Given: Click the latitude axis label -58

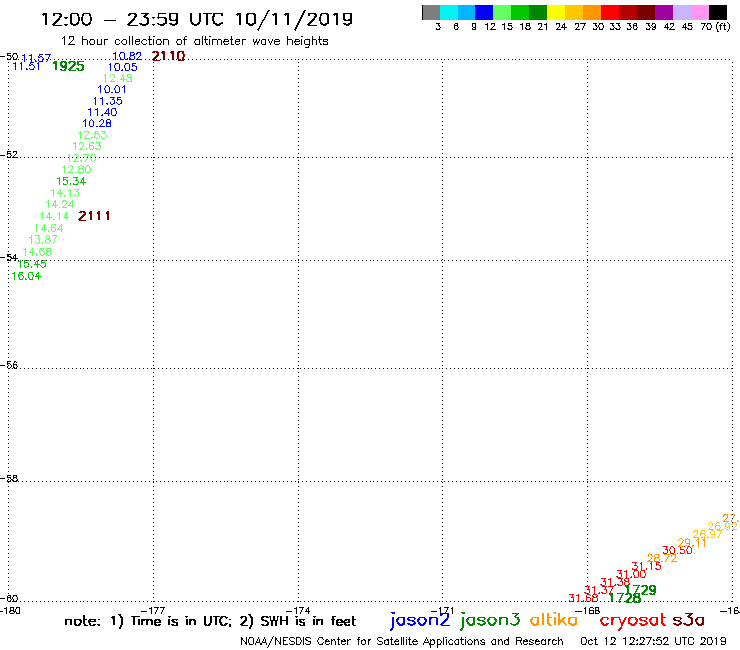Looking at the screenshot, I should [x=9, y=479].
